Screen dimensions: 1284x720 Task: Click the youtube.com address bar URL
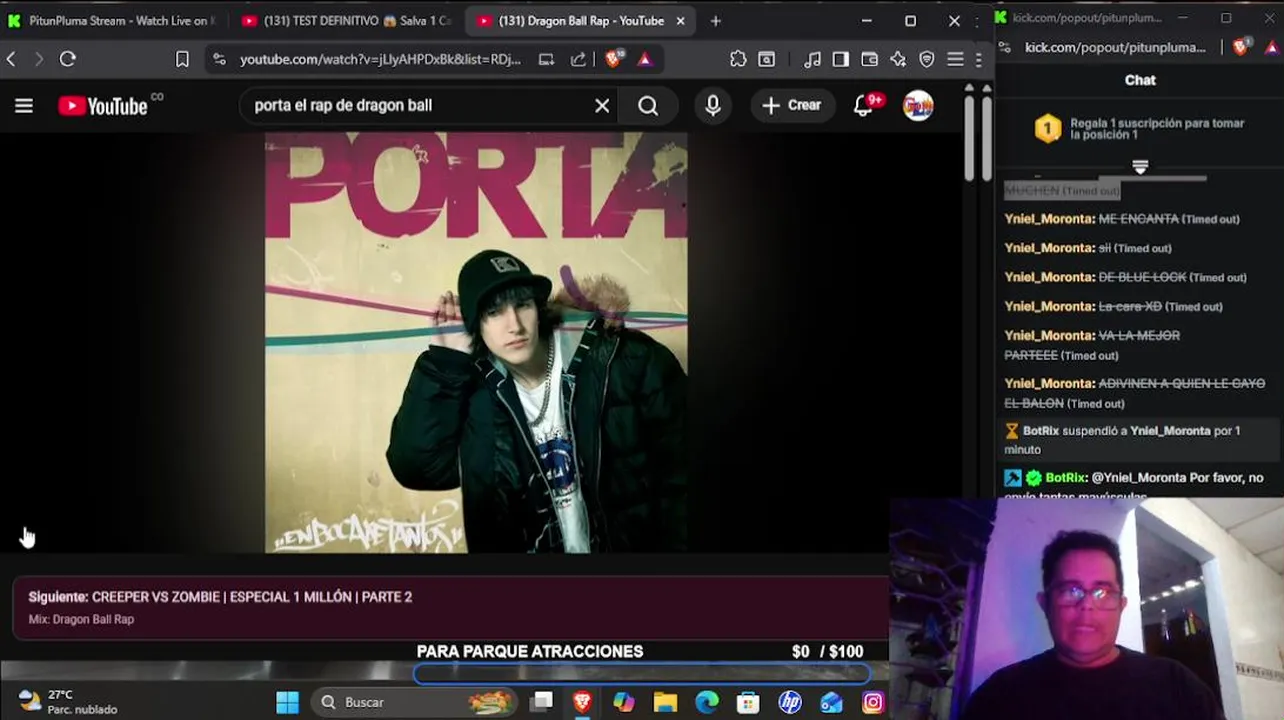click(x=380, y=59)
